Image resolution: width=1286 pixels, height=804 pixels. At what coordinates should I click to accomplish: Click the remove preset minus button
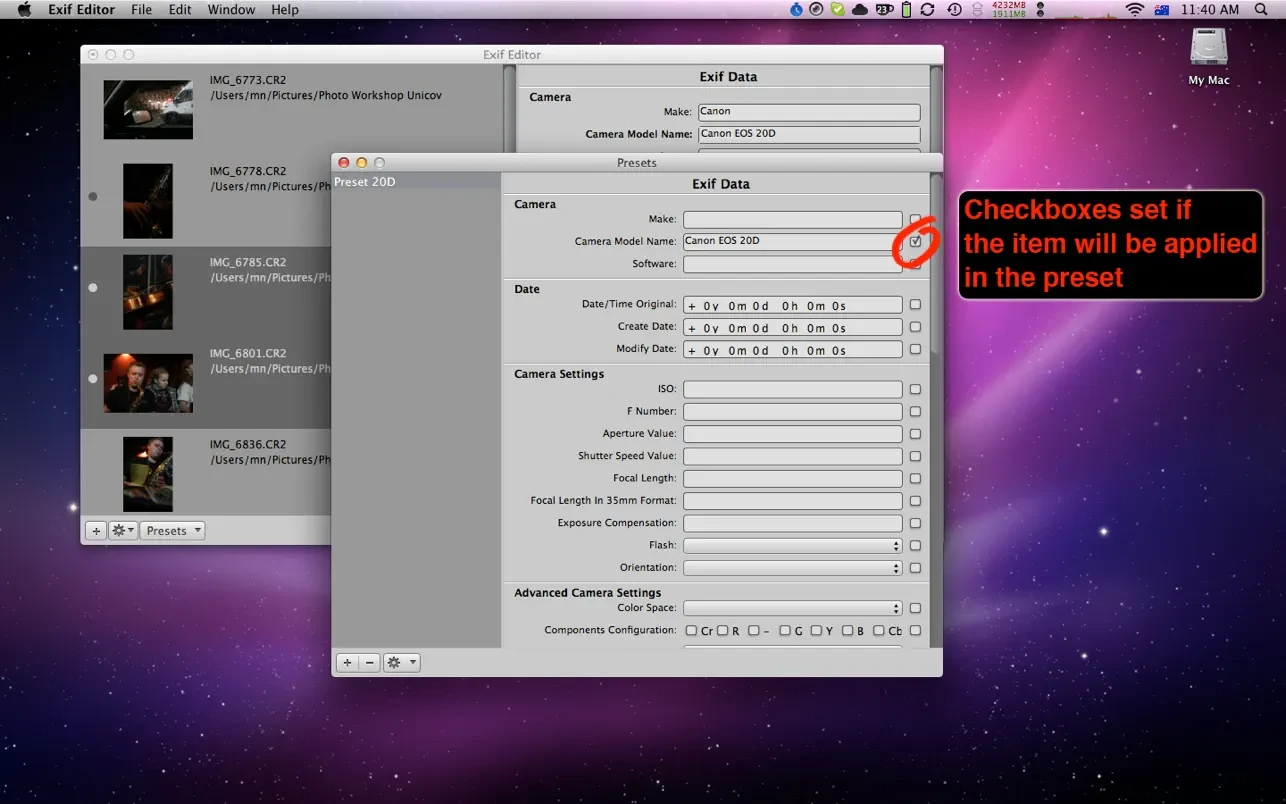(369, 662)
